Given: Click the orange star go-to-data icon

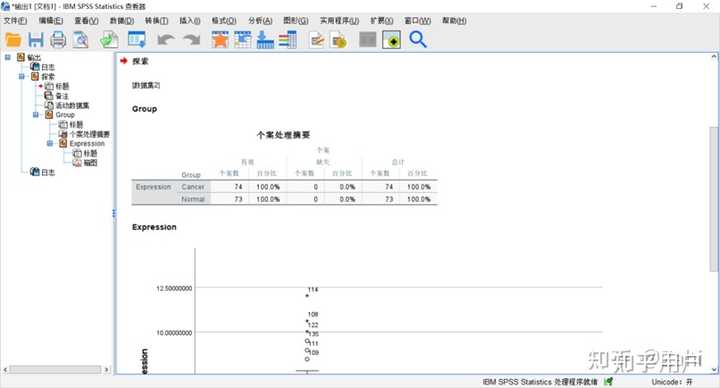Looking at the screenshot, I should coord(220,40).
